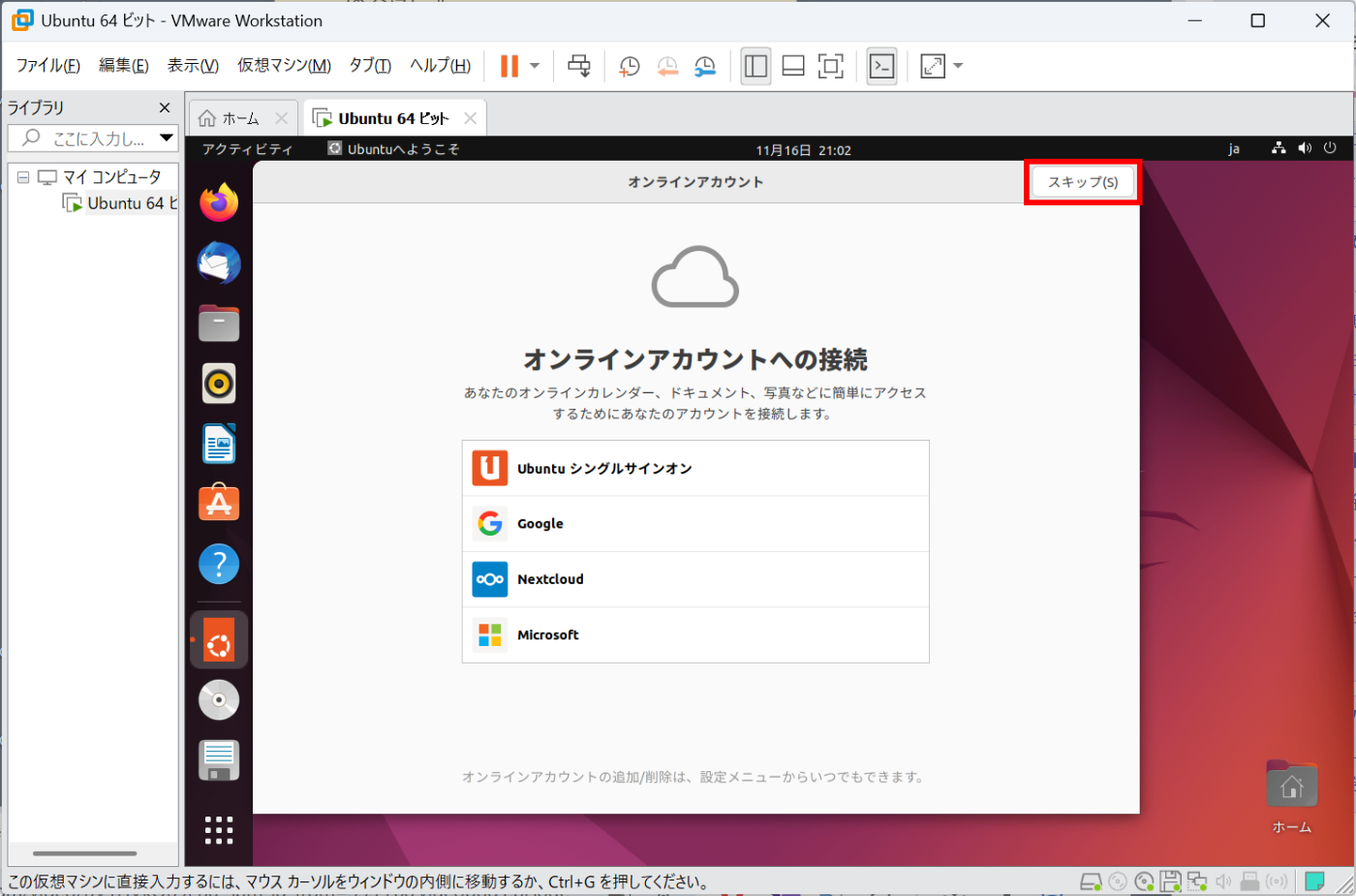Open the library search dropdown arrow
The image size is (1356, 896).
[167, 138]
